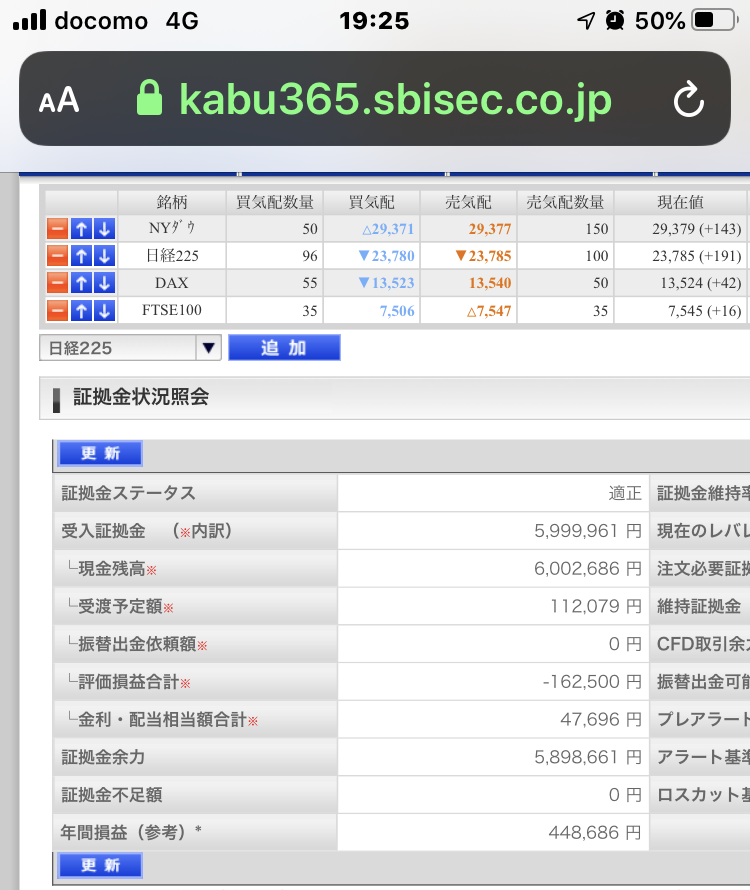Click 日経225 current value 23,785 (+191)

(x=697, y=256)
